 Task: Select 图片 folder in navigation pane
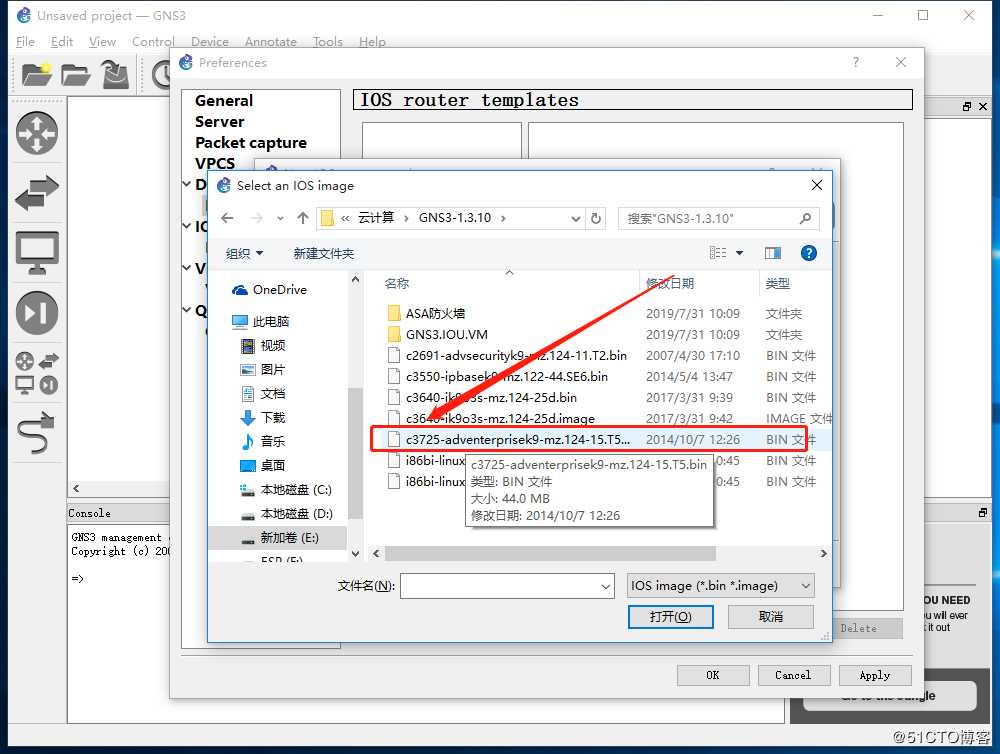pyautogui.click(x=263, y=369)
